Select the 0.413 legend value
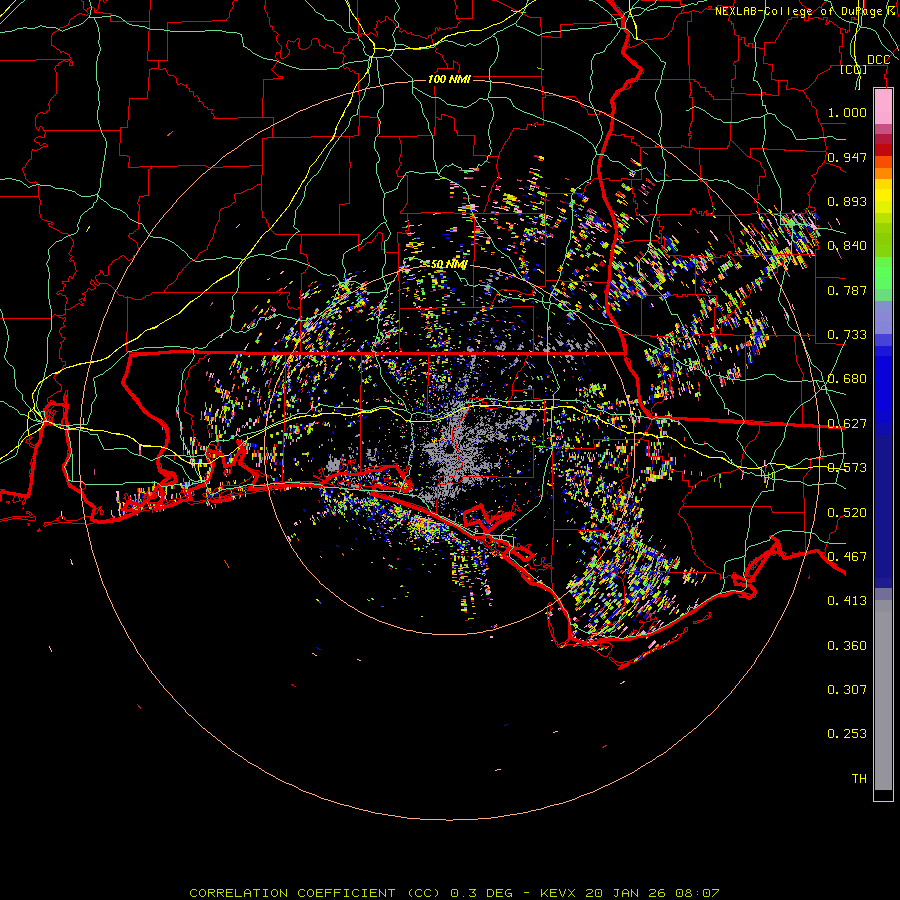 pyautogui.click(x=847, y=601)
